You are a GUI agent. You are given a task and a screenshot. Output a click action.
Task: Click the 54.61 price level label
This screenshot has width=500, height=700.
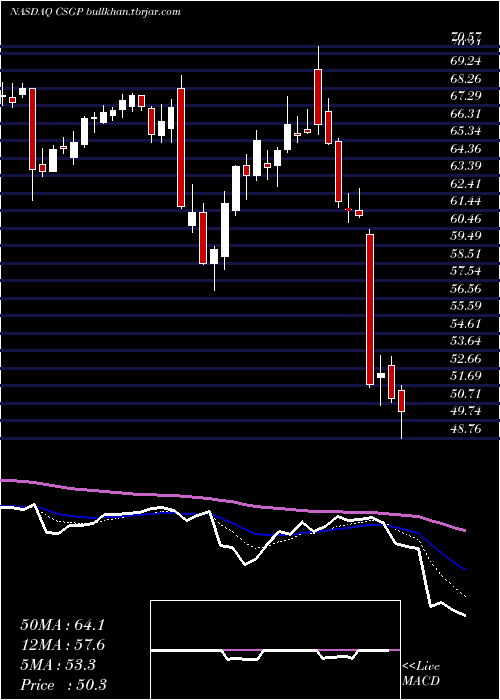tap(466, 323)
